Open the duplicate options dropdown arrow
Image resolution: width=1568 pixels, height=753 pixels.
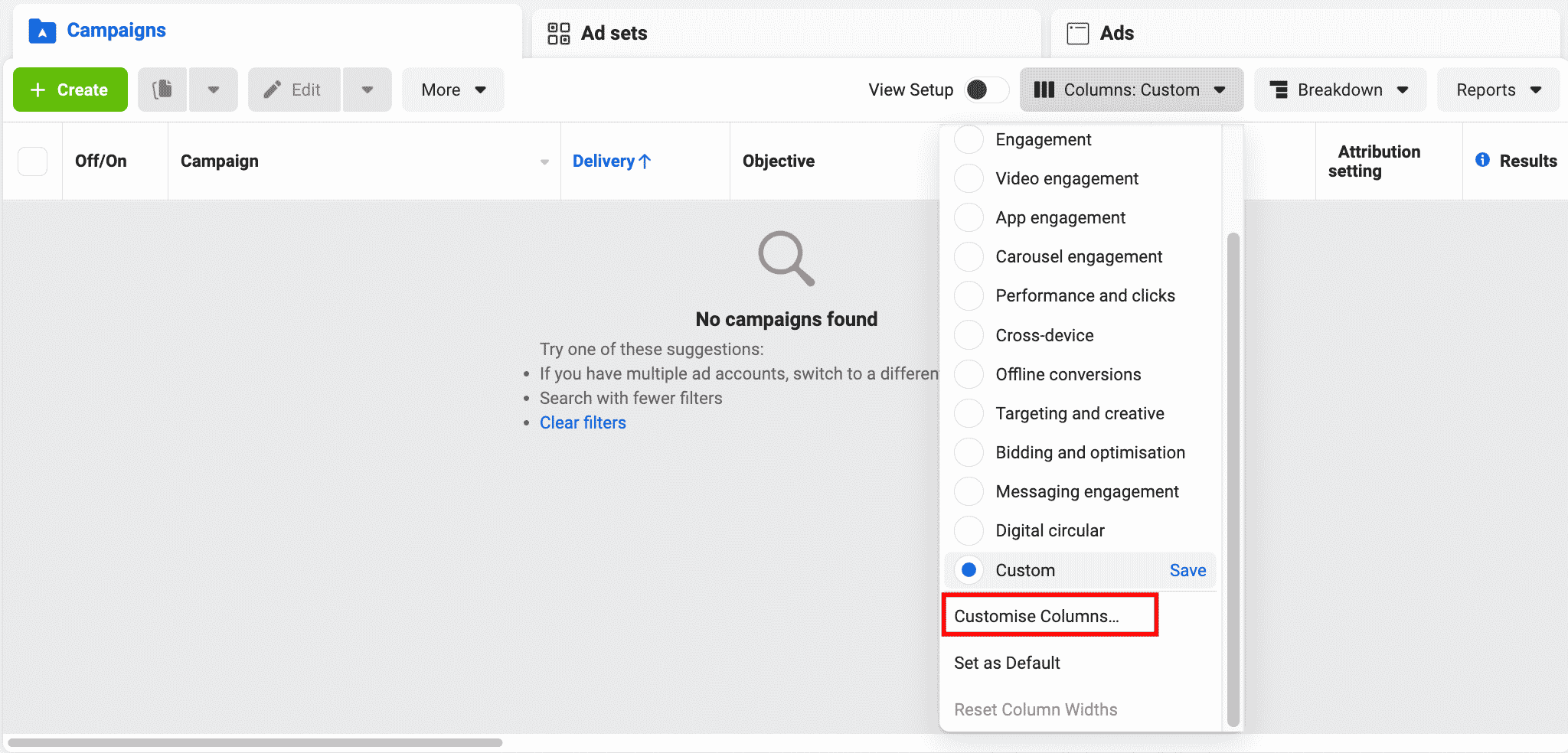pos(214,90)
